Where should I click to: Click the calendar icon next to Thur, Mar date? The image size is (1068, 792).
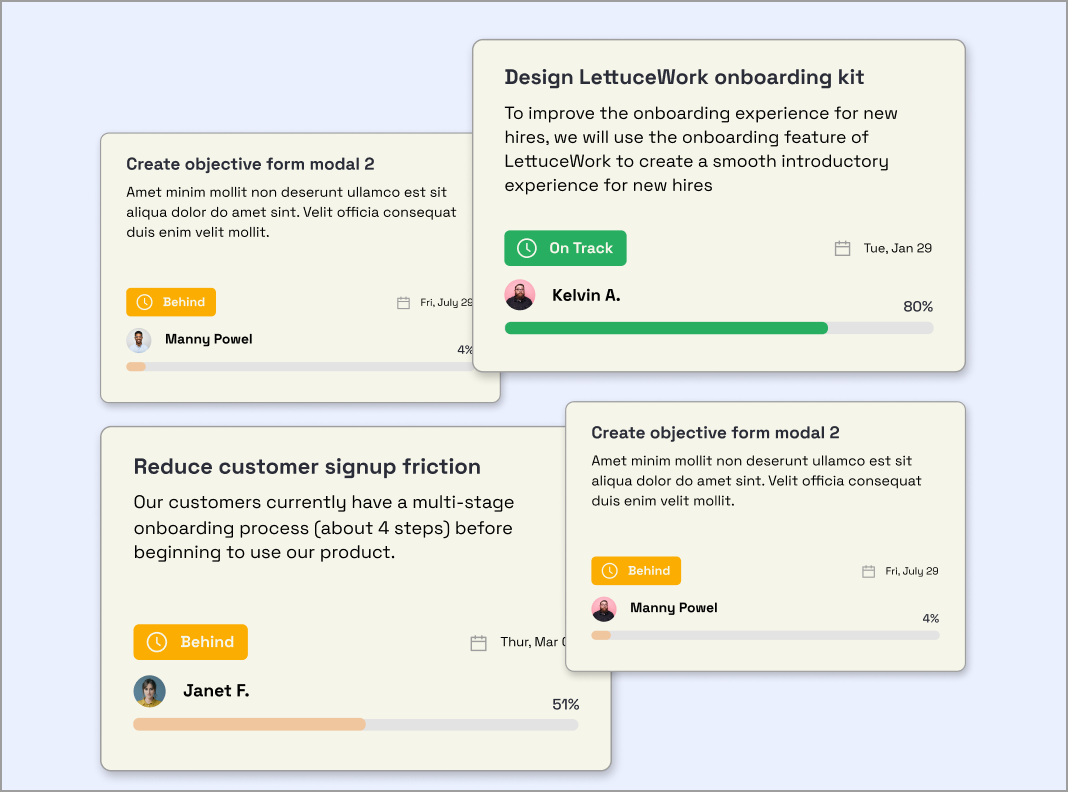tap(478, 642)
